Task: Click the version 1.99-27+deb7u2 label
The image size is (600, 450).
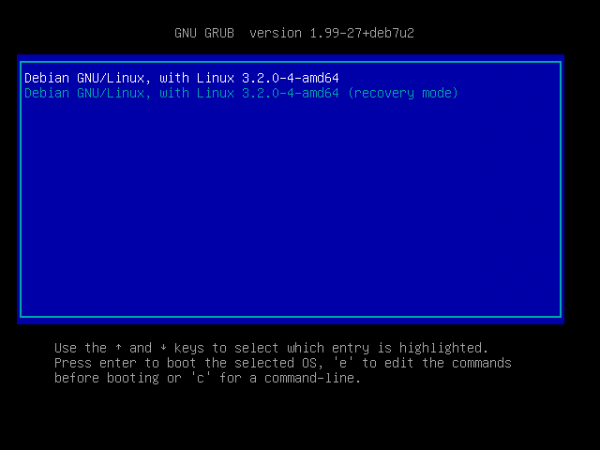Action: [332, 33]
